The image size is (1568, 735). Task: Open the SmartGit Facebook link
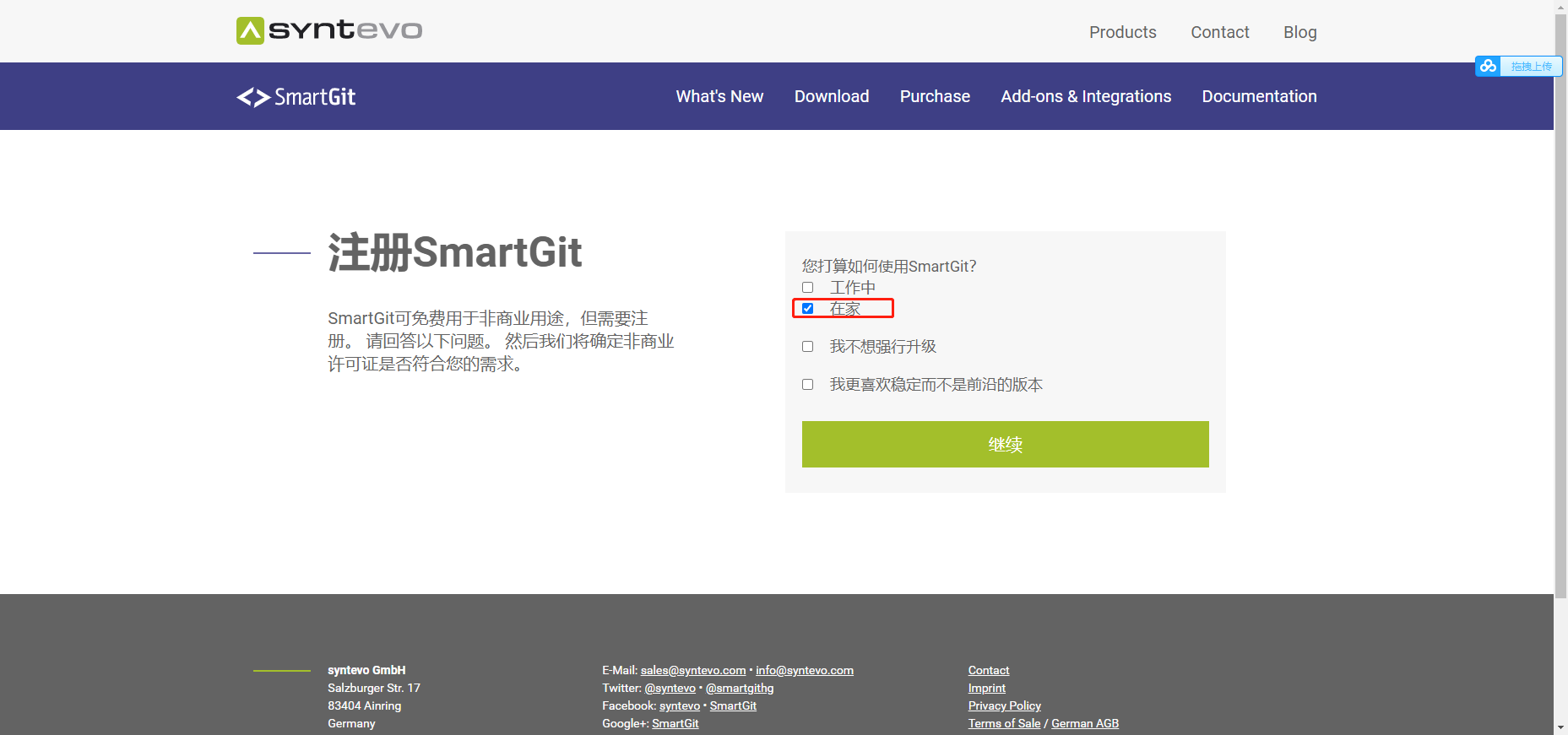point(733,705)
